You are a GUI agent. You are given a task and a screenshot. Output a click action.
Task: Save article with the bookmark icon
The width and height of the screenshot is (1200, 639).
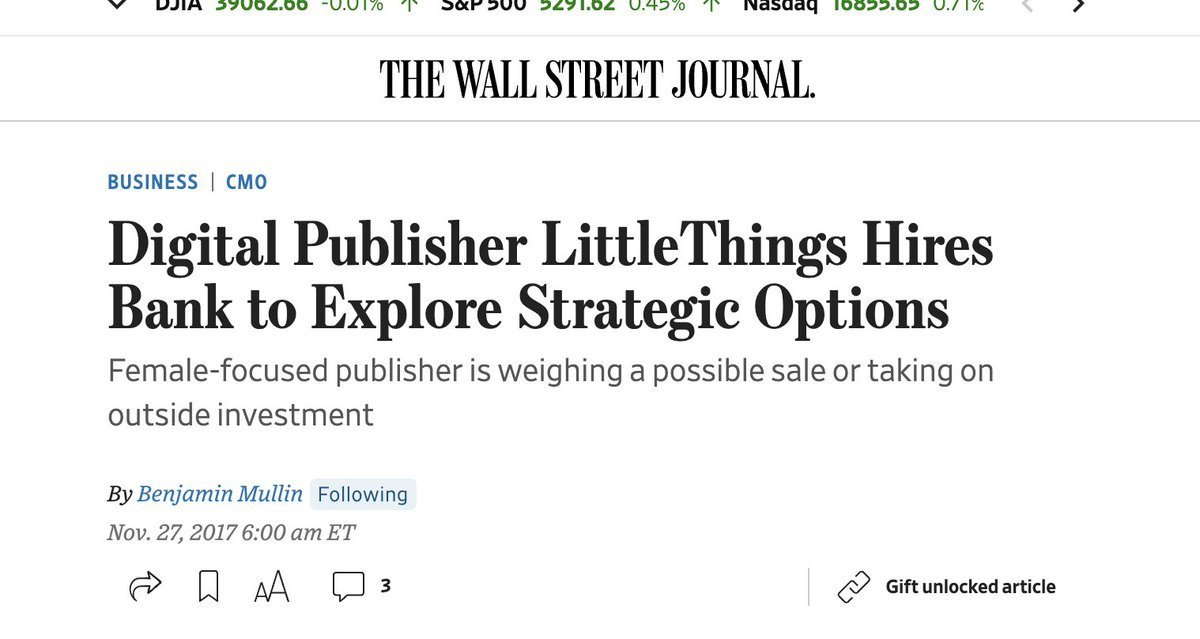[x=208, y=587]
